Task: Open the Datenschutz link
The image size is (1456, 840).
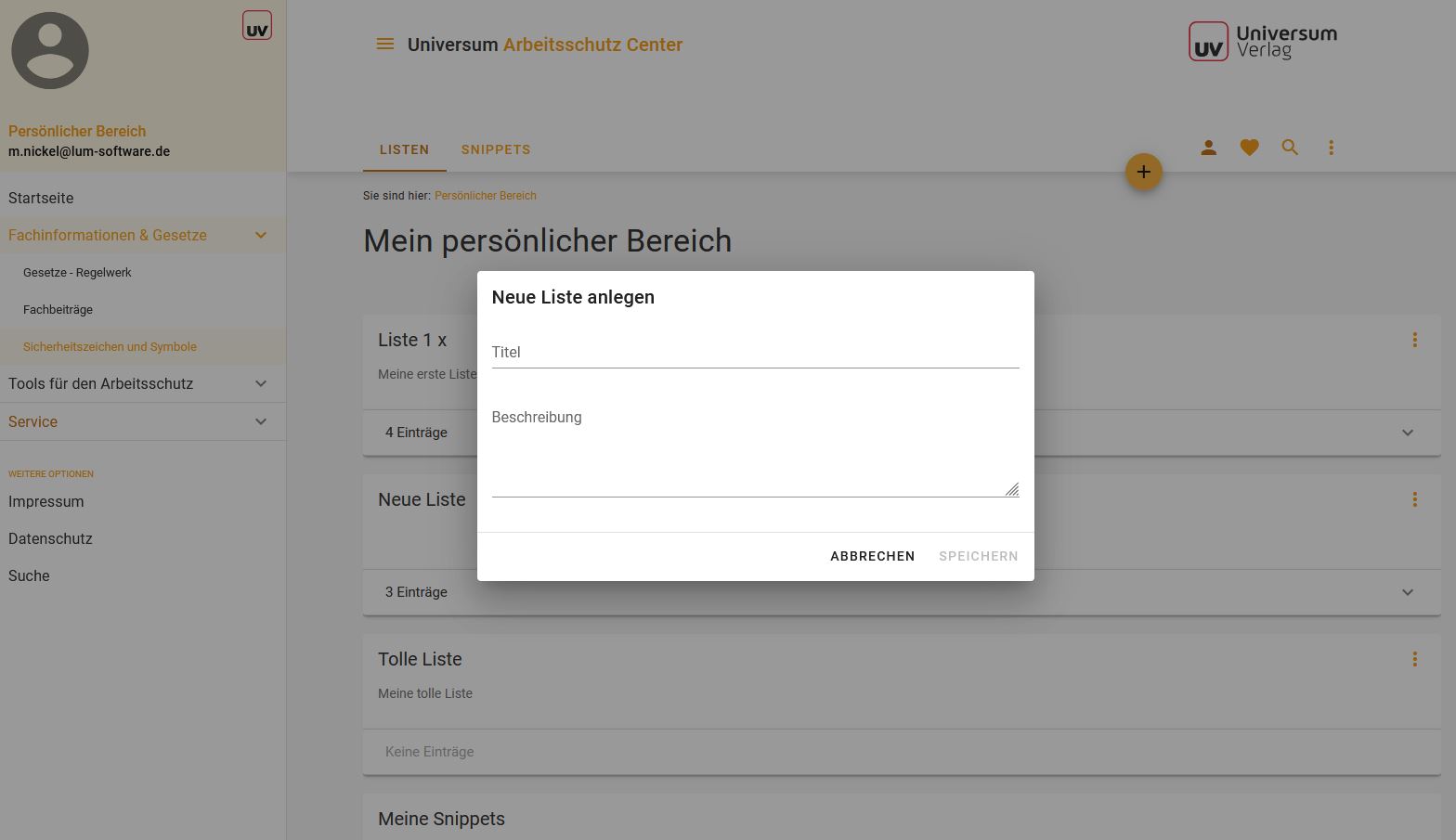Action: [50, 538]
